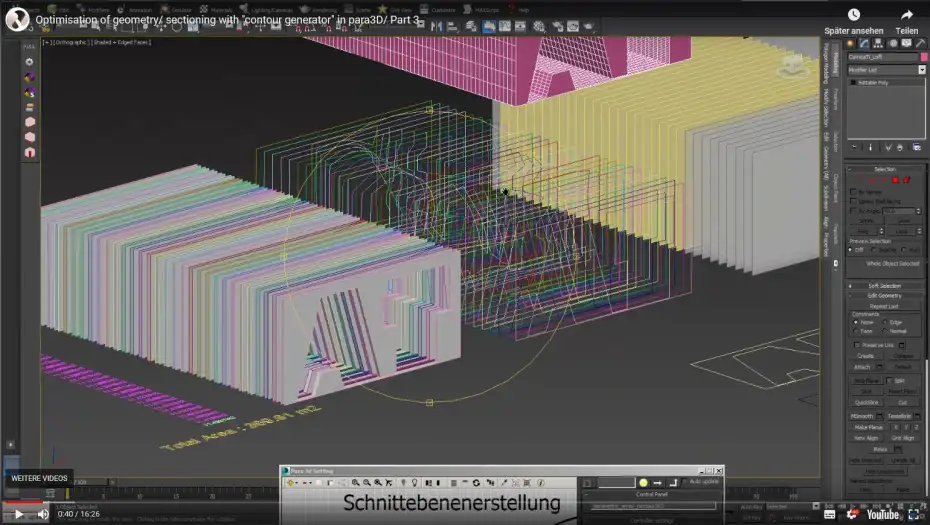The height and width of the screenshot is (525, 930).
Task: Click the Pin Stack icon below modifier stack
Action: point(854,147)
